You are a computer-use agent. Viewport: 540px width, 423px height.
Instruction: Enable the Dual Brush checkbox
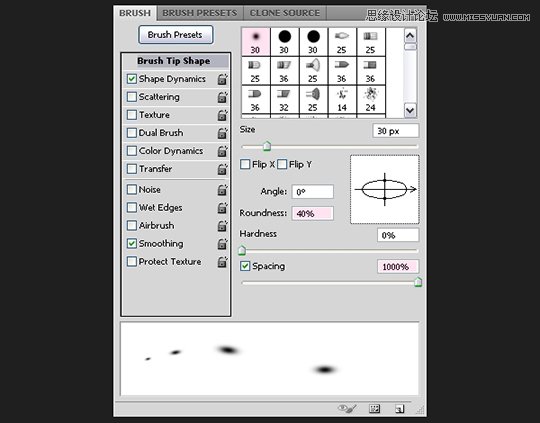tap(132, 133)
